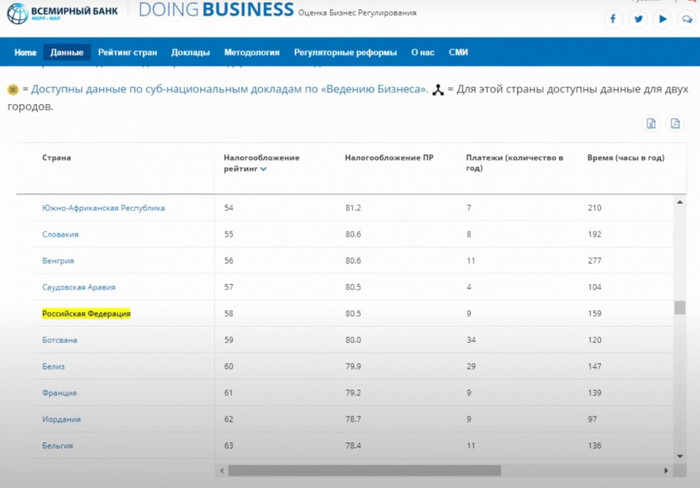Viewport: 700px width, 488px height.
Task: Open the Российская Федерация country link
Action: [86, 314]
